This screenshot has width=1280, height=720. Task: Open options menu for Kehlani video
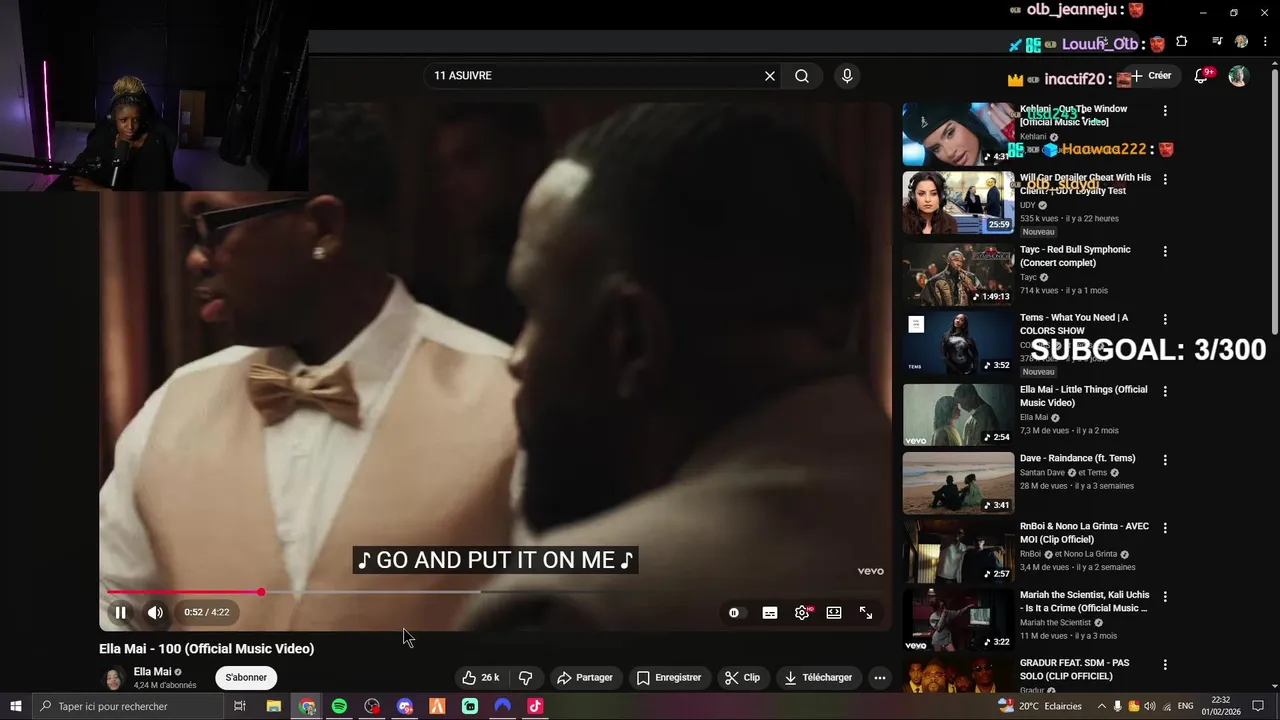pos(1165,111)
